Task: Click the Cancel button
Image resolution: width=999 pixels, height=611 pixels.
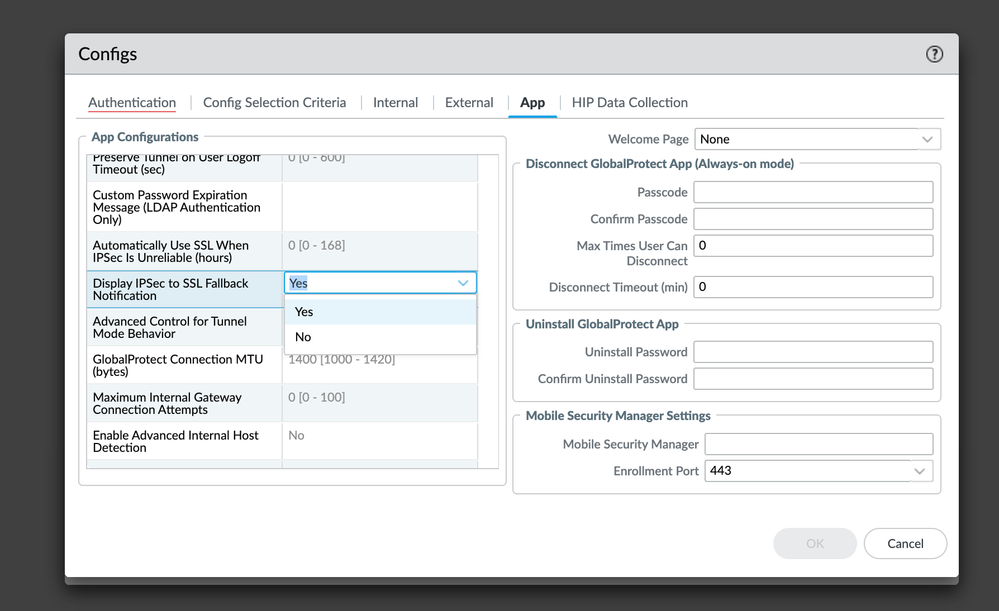Action: click(905, 543)
